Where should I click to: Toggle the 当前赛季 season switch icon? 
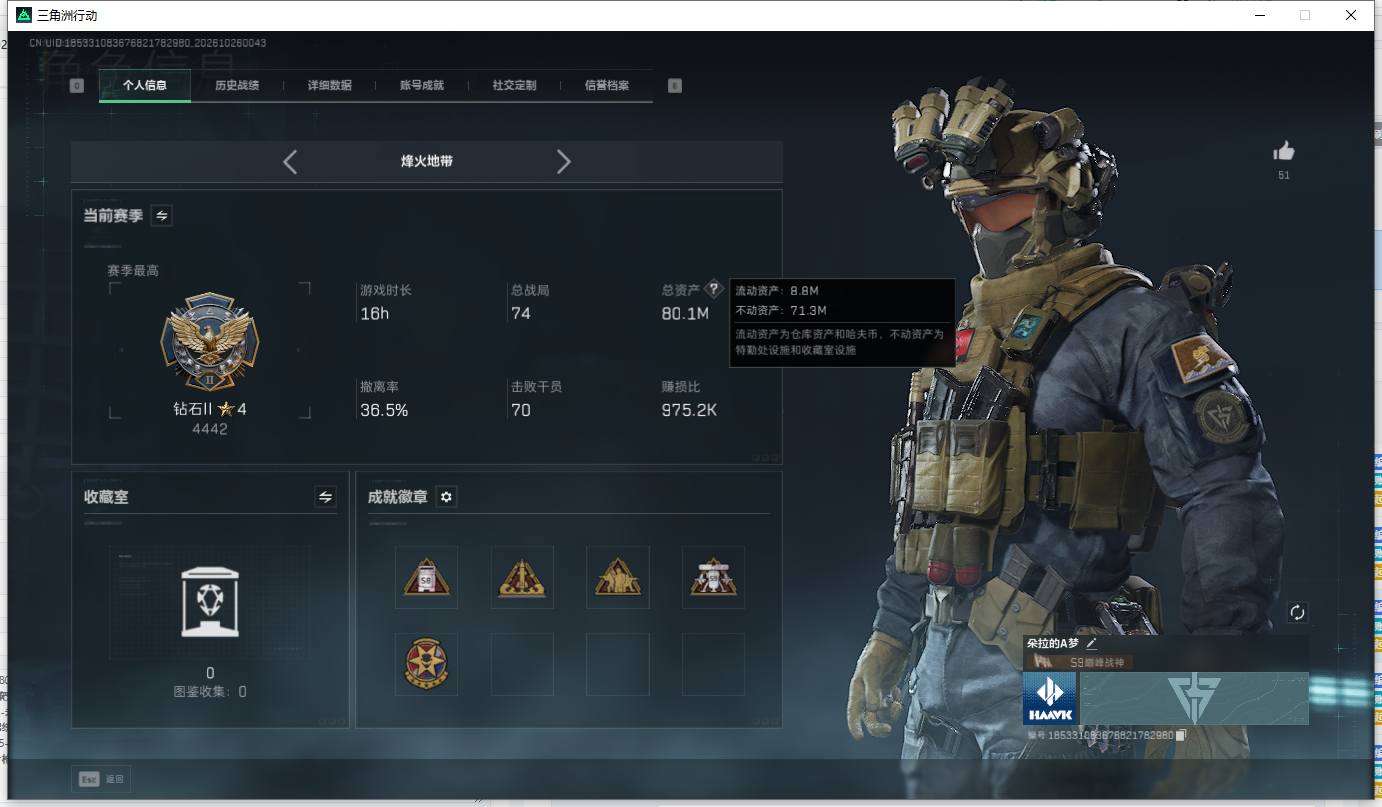(x=161, y=215)
